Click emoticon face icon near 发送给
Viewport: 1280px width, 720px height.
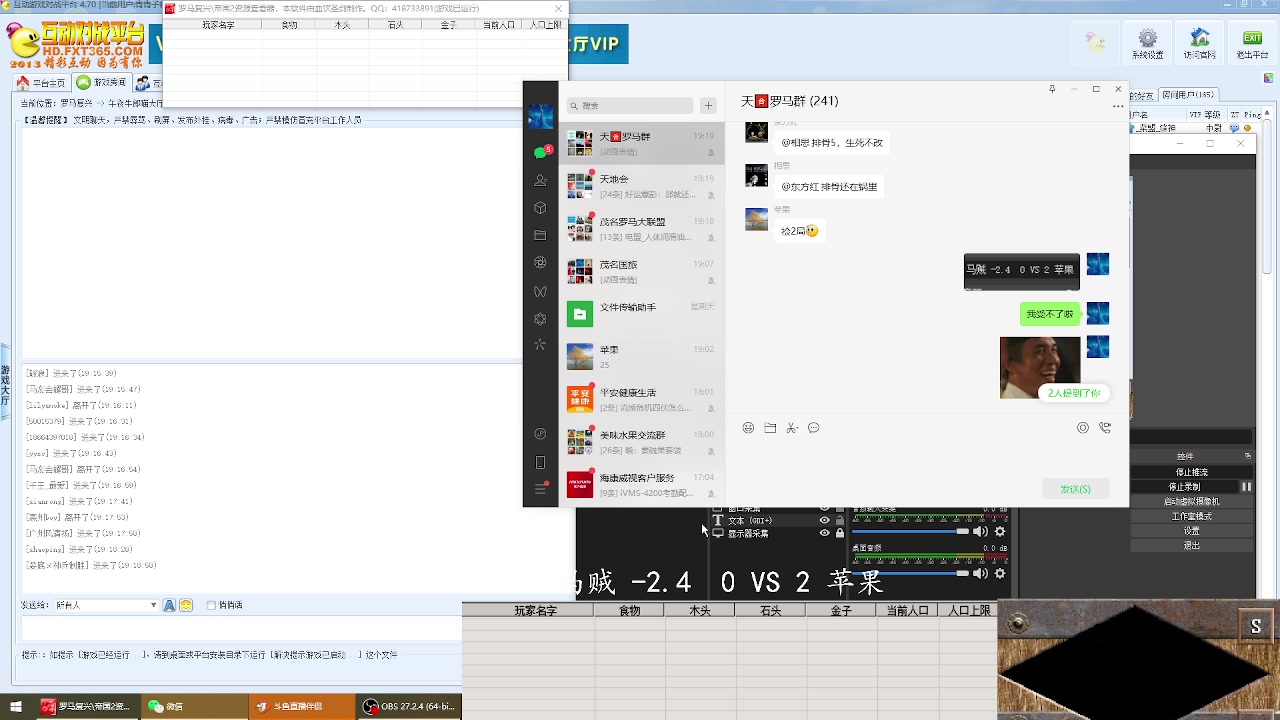(185, 605)
